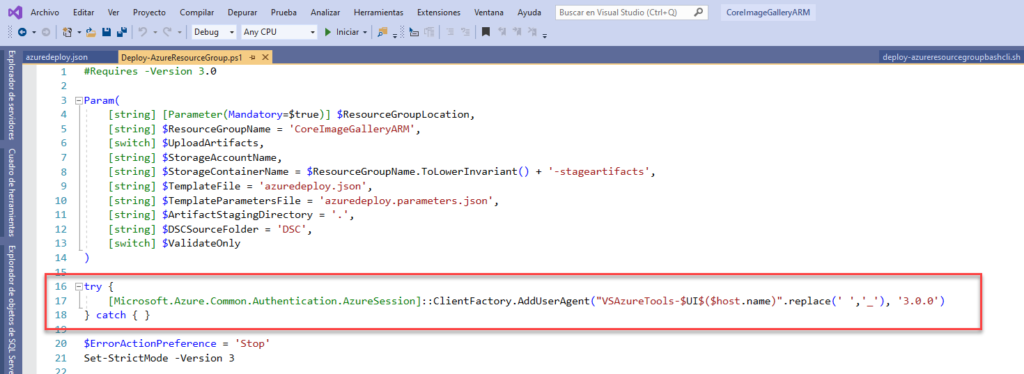1024x374 pixels.
Task: Click the search magnifier icon
Action: click(x=699, y=12)
